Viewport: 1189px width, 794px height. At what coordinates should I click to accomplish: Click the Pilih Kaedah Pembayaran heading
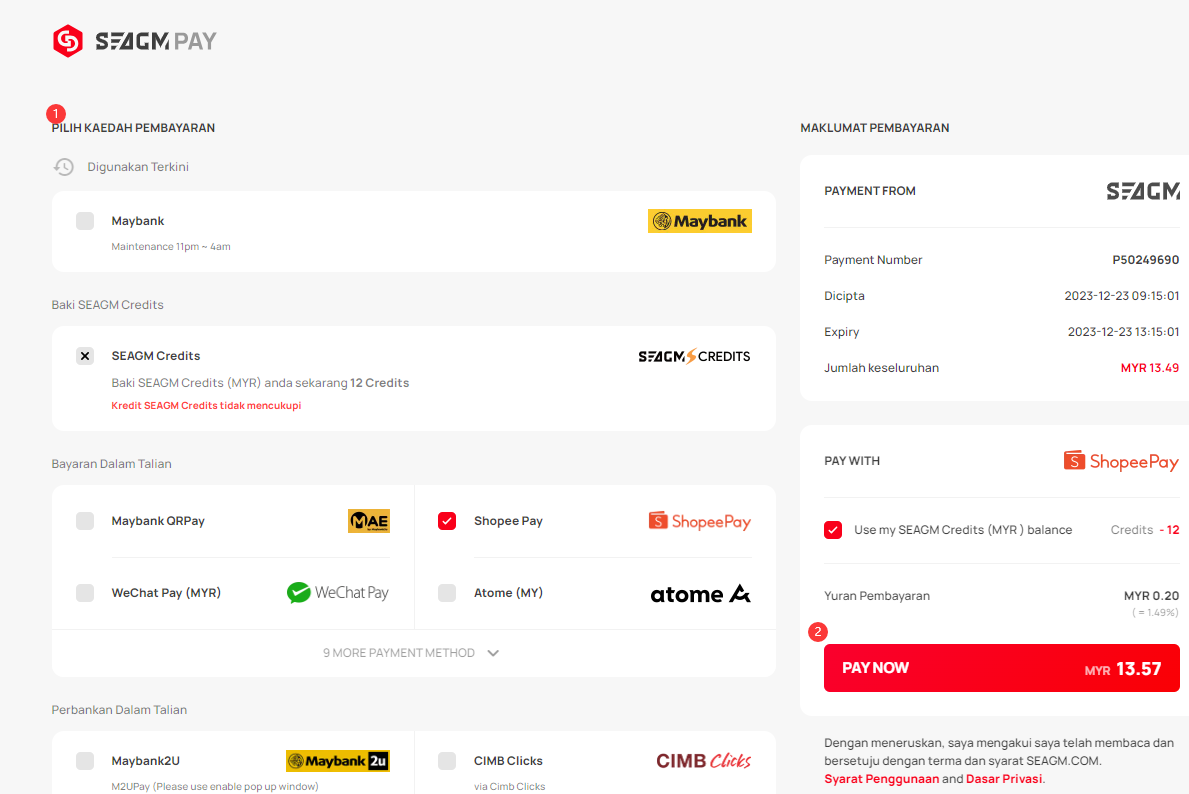(133, 128)
